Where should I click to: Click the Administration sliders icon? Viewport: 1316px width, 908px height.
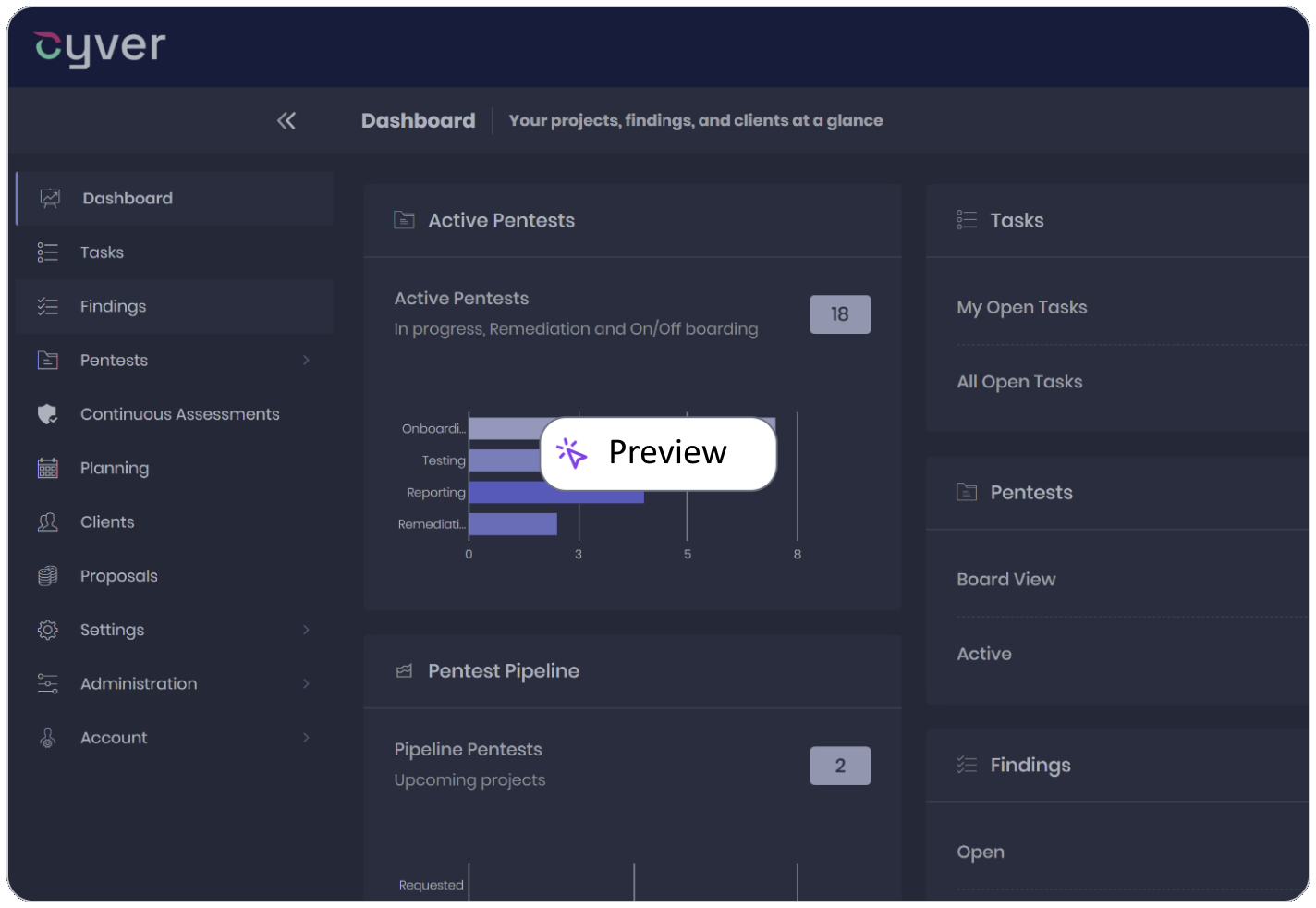pos(48,684)
